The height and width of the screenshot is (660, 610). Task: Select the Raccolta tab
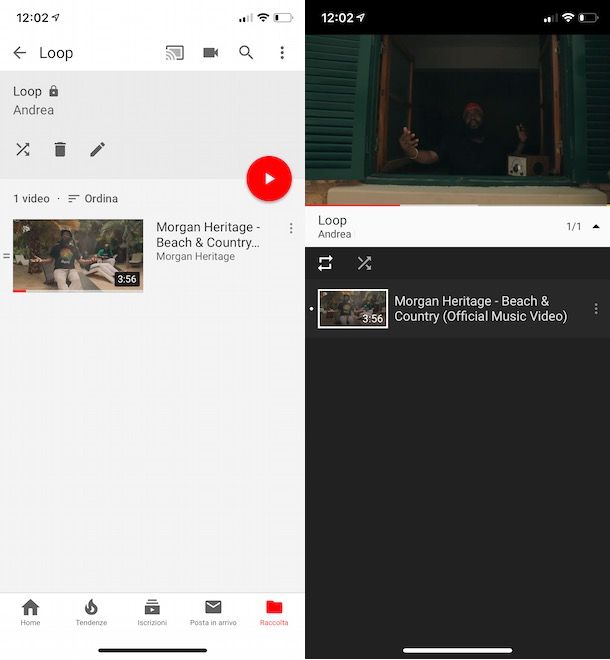[274, 612]
